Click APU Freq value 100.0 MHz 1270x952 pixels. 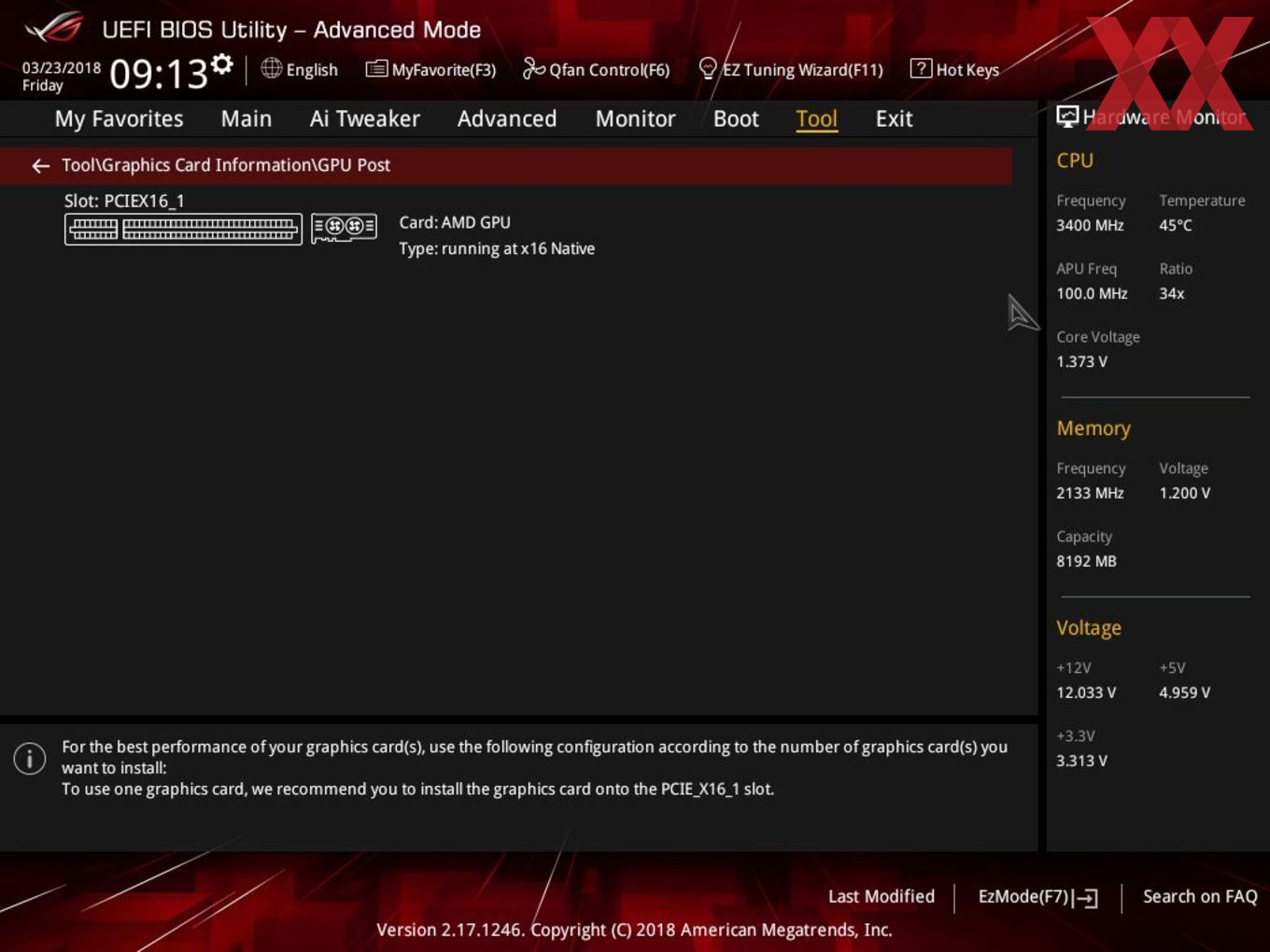pos(1092,294)
